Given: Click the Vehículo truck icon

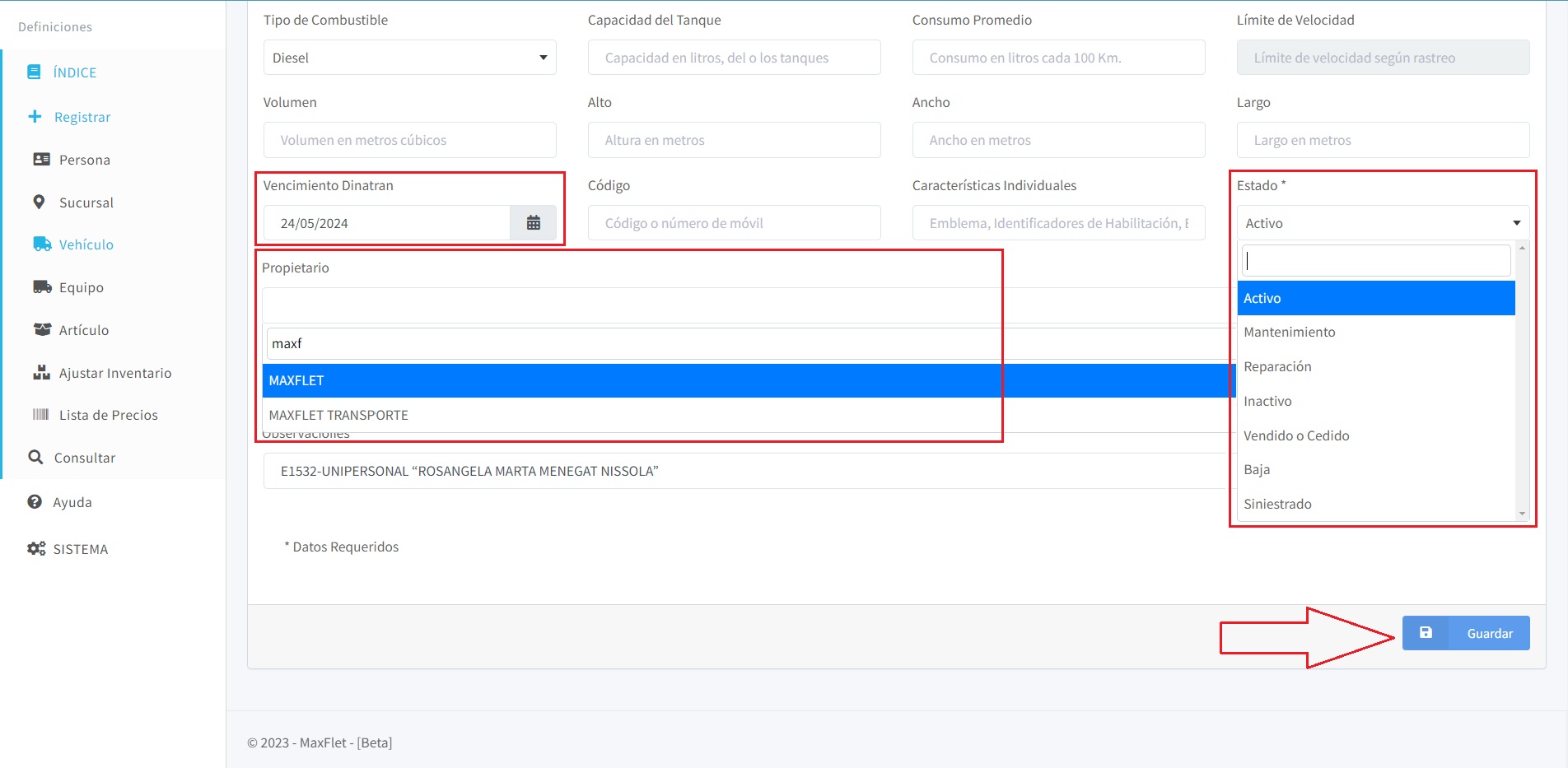Looking at the screenshot, I should tap(42, 244).
